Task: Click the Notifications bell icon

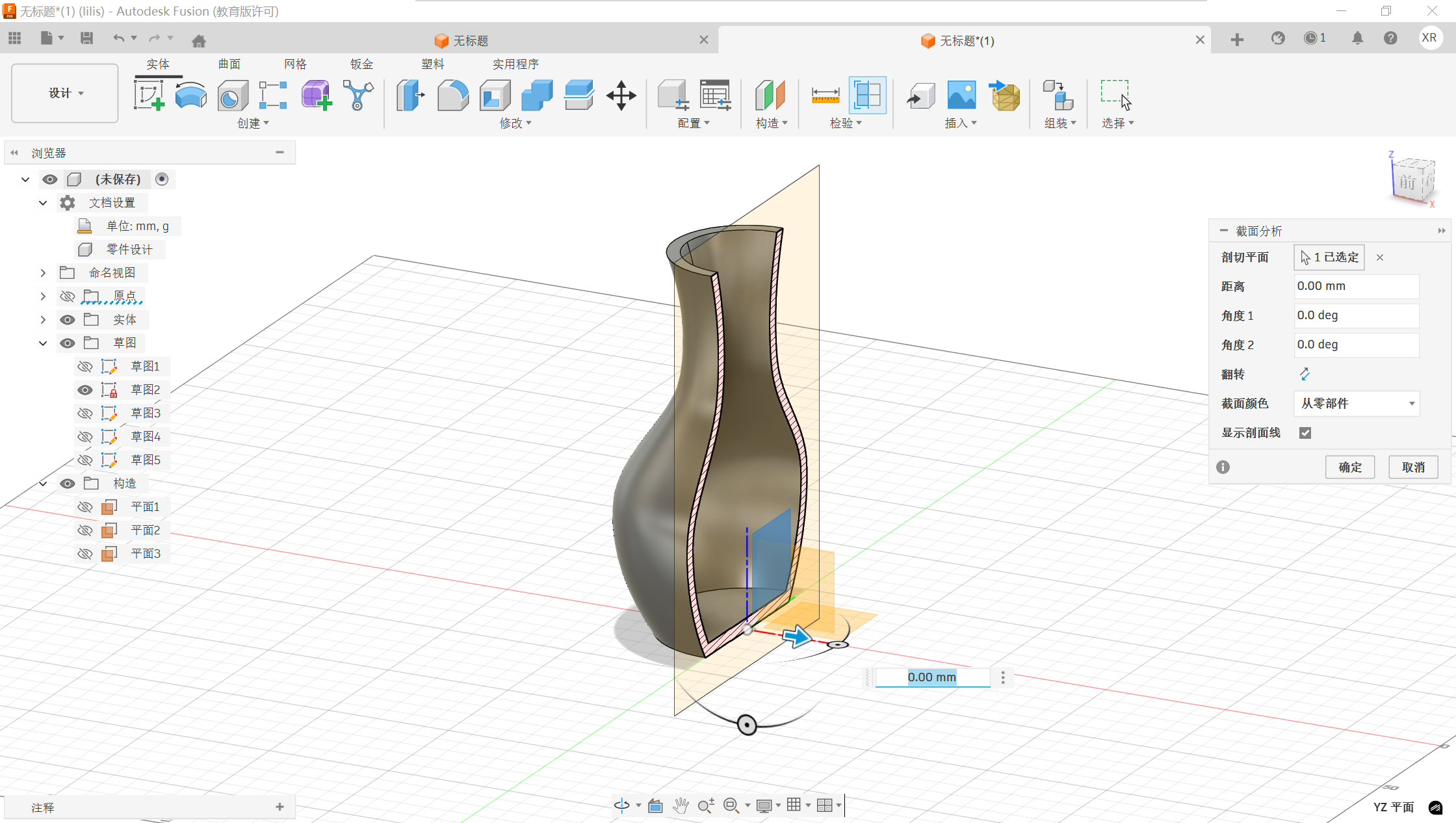Action: pos(1357,38)
